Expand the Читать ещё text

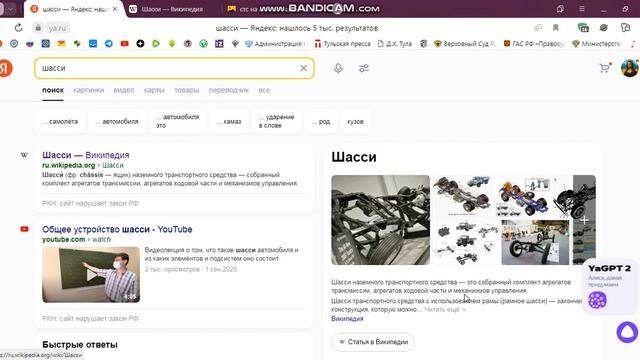(445, 309)
